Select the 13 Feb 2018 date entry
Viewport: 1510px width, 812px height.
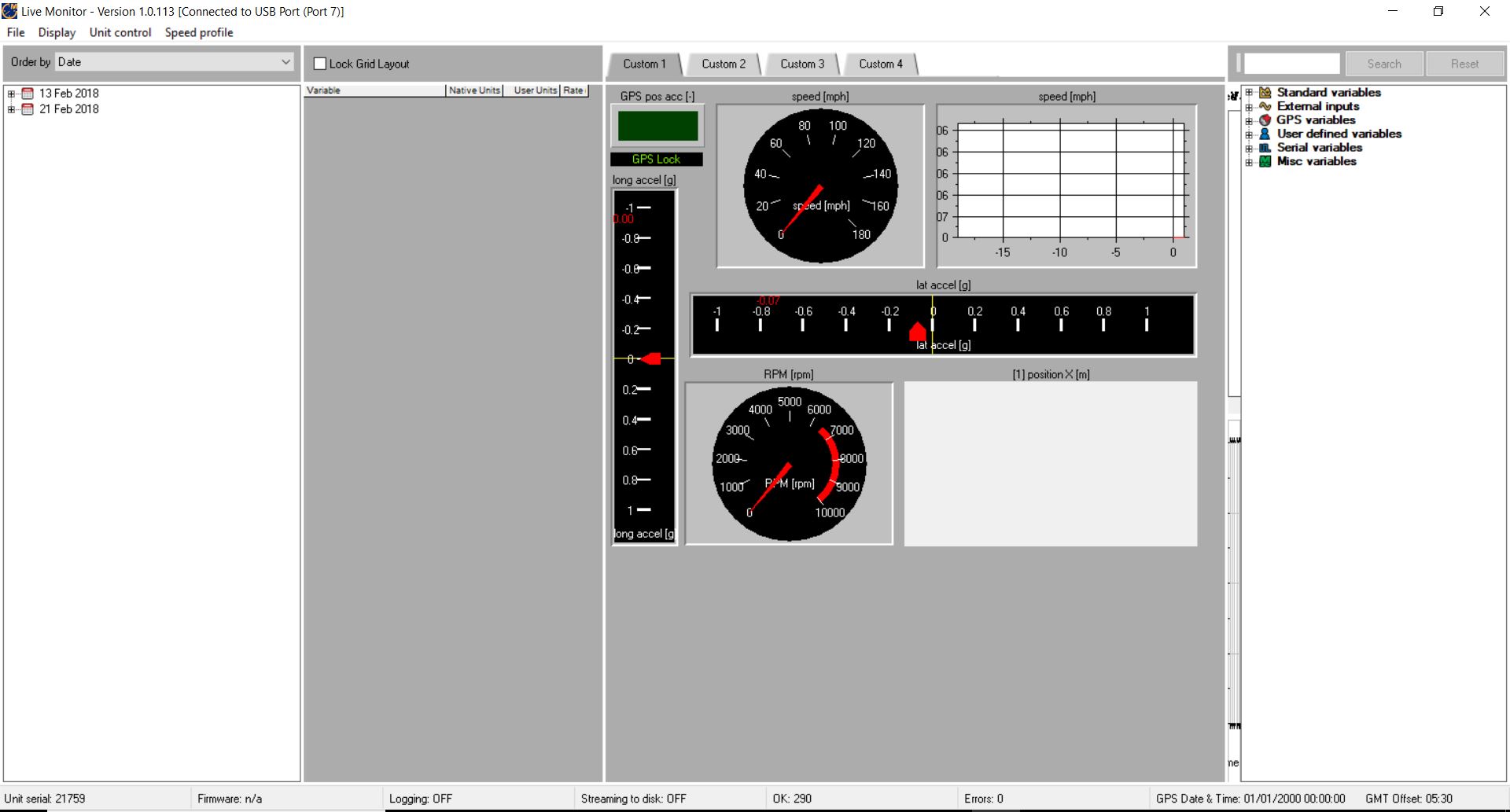pyautogui.click(x=69, y=94)
